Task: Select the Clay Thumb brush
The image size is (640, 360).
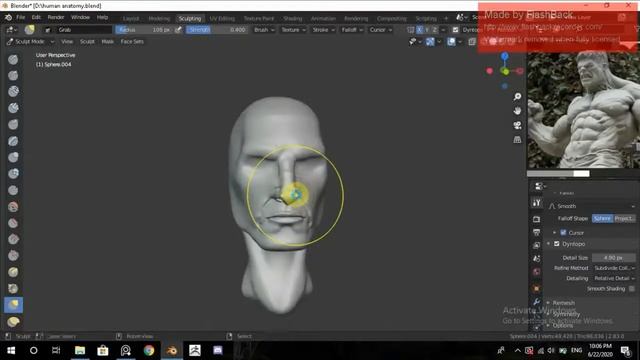Action: pyautogui.click(x=13, y=124)
